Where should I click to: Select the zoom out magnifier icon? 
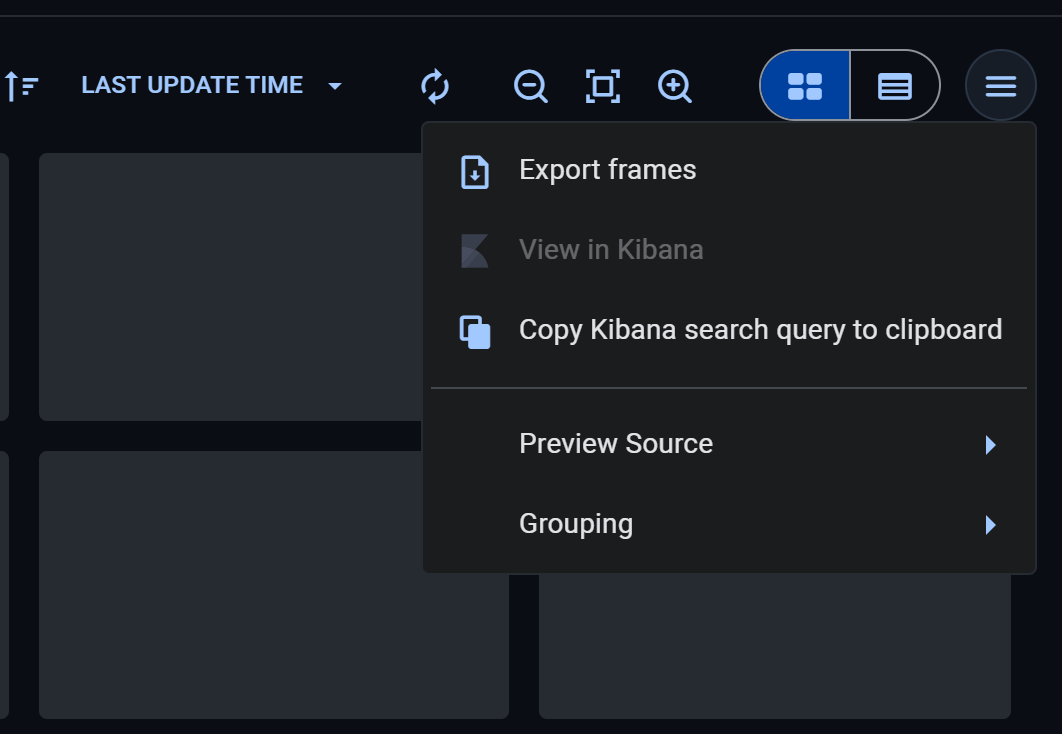pos(530,87)
